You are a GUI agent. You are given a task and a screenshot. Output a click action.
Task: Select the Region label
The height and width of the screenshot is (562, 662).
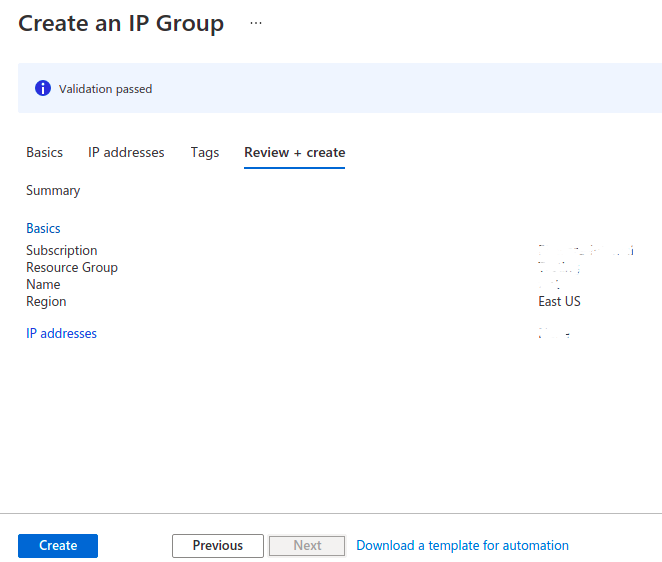pyautogui.click(x=46, y=302)
